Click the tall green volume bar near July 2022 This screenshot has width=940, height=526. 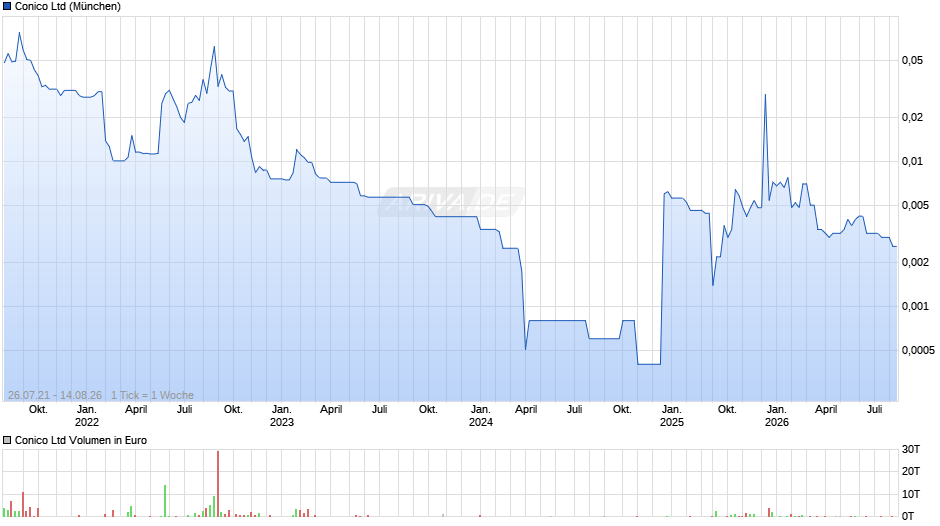point(165,501)
